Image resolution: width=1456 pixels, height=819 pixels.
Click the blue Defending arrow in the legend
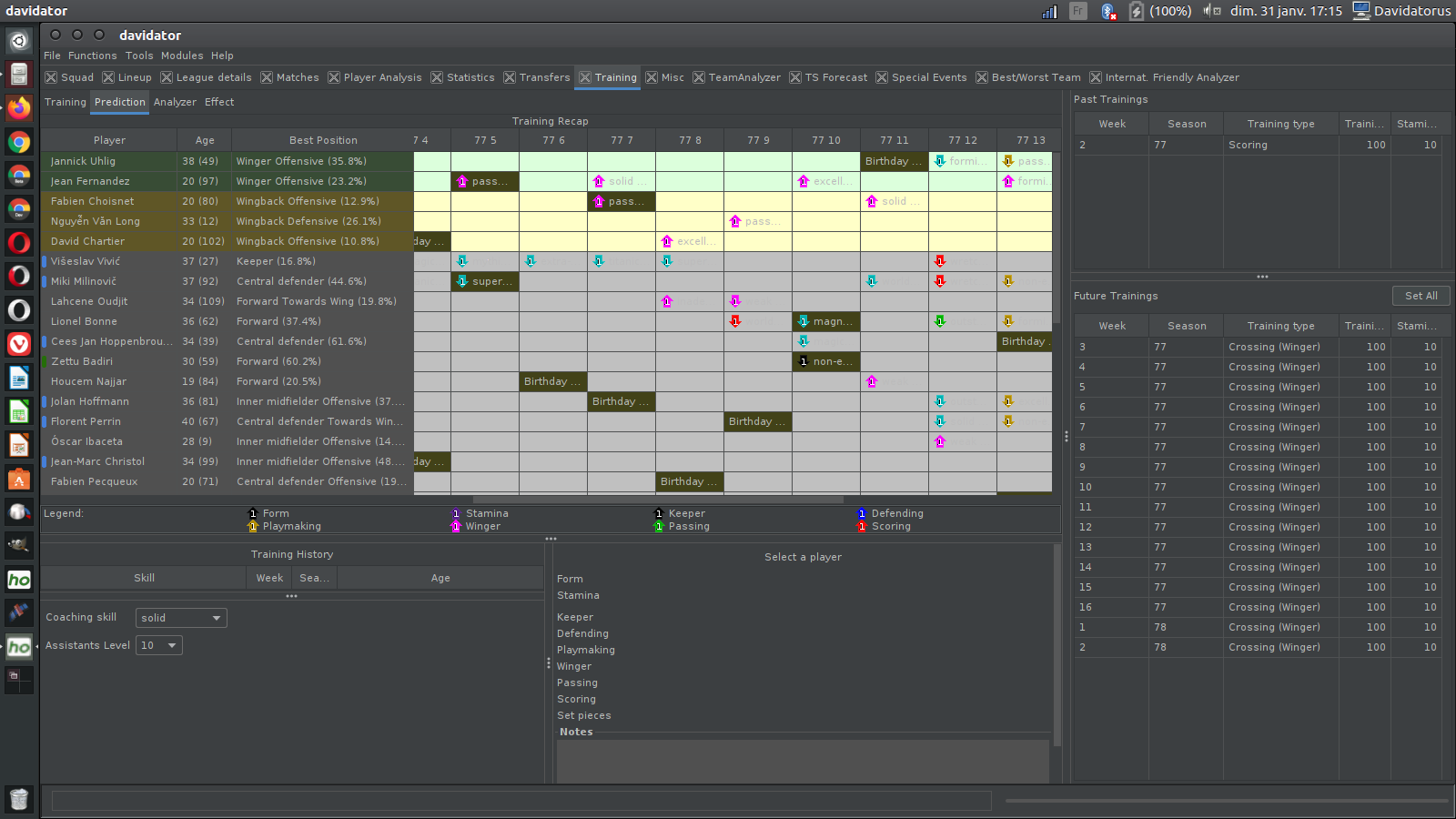[861, 513]
